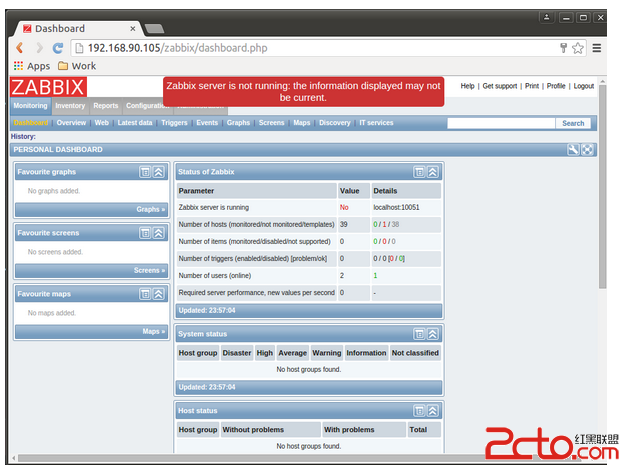Open the Profile link

click(556, 86)
